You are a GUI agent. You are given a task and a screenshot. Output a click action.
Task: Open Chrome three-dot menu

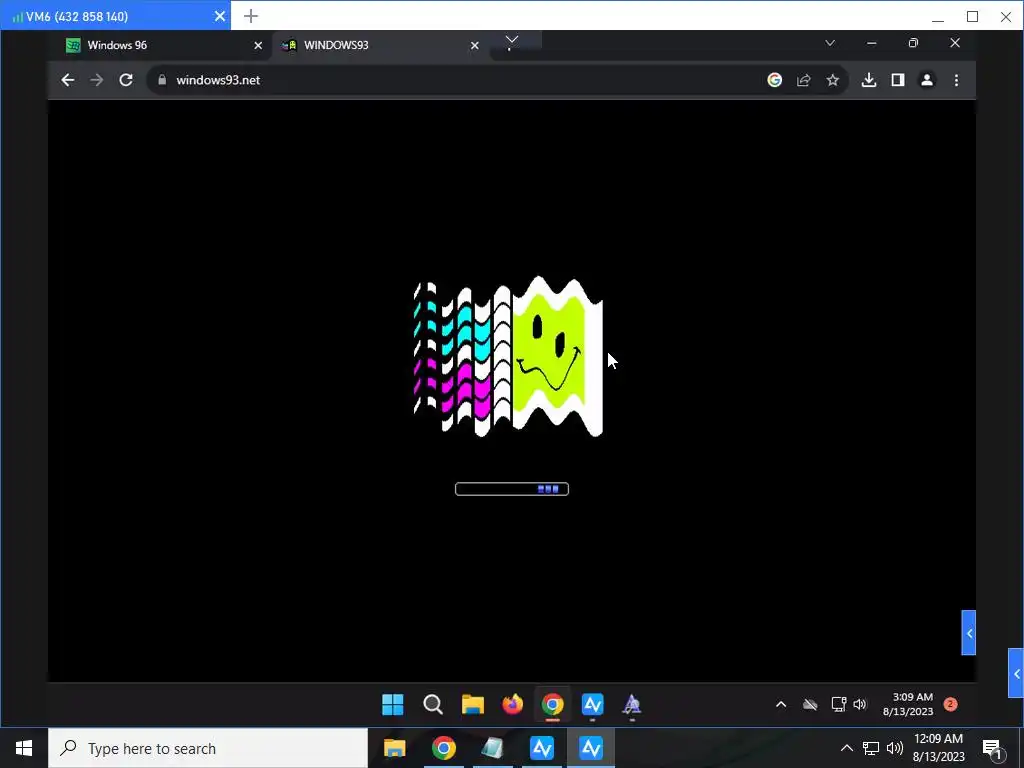pos(956,80)
